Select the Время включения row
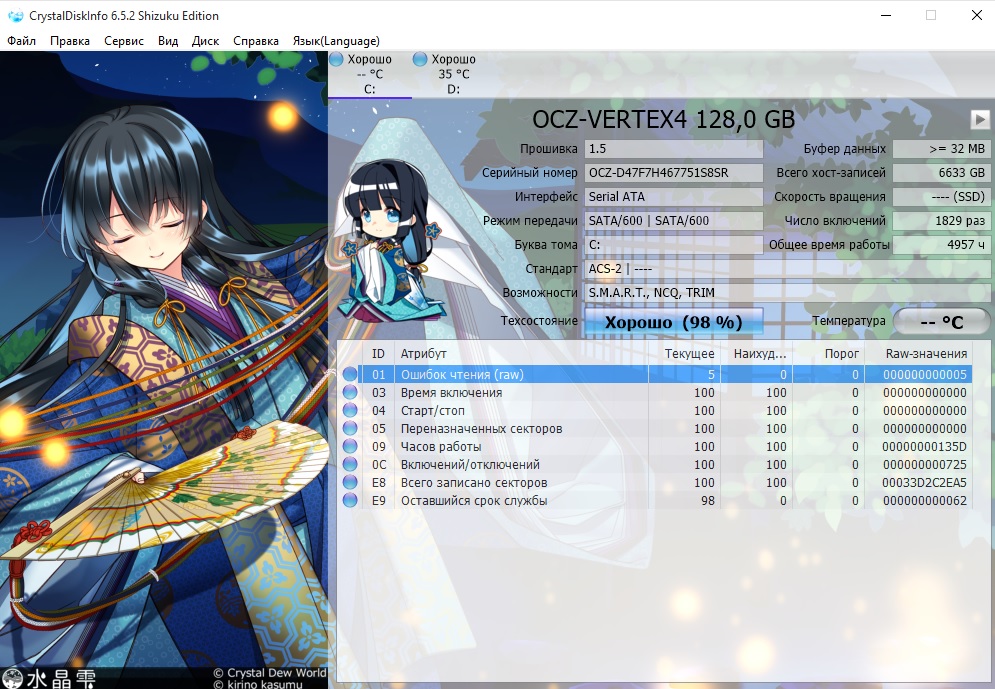 point(654,393)
